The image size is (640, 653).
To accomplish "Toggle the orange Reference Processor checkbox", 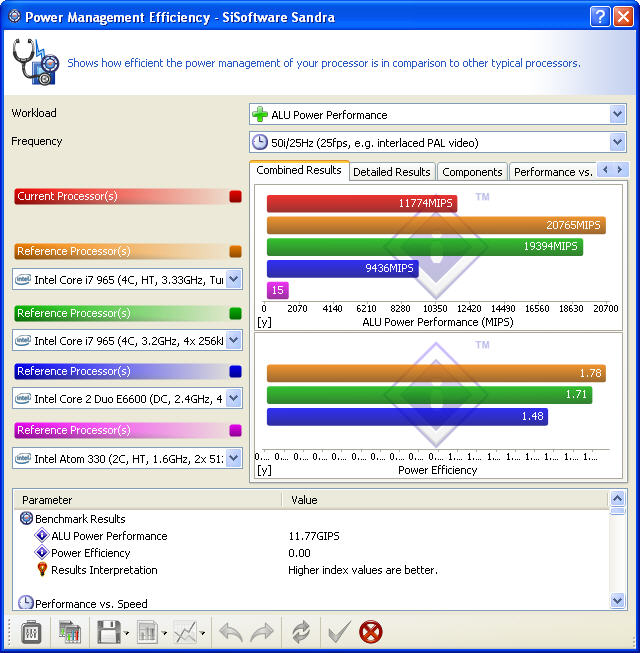I will click(x=235, y=251).
